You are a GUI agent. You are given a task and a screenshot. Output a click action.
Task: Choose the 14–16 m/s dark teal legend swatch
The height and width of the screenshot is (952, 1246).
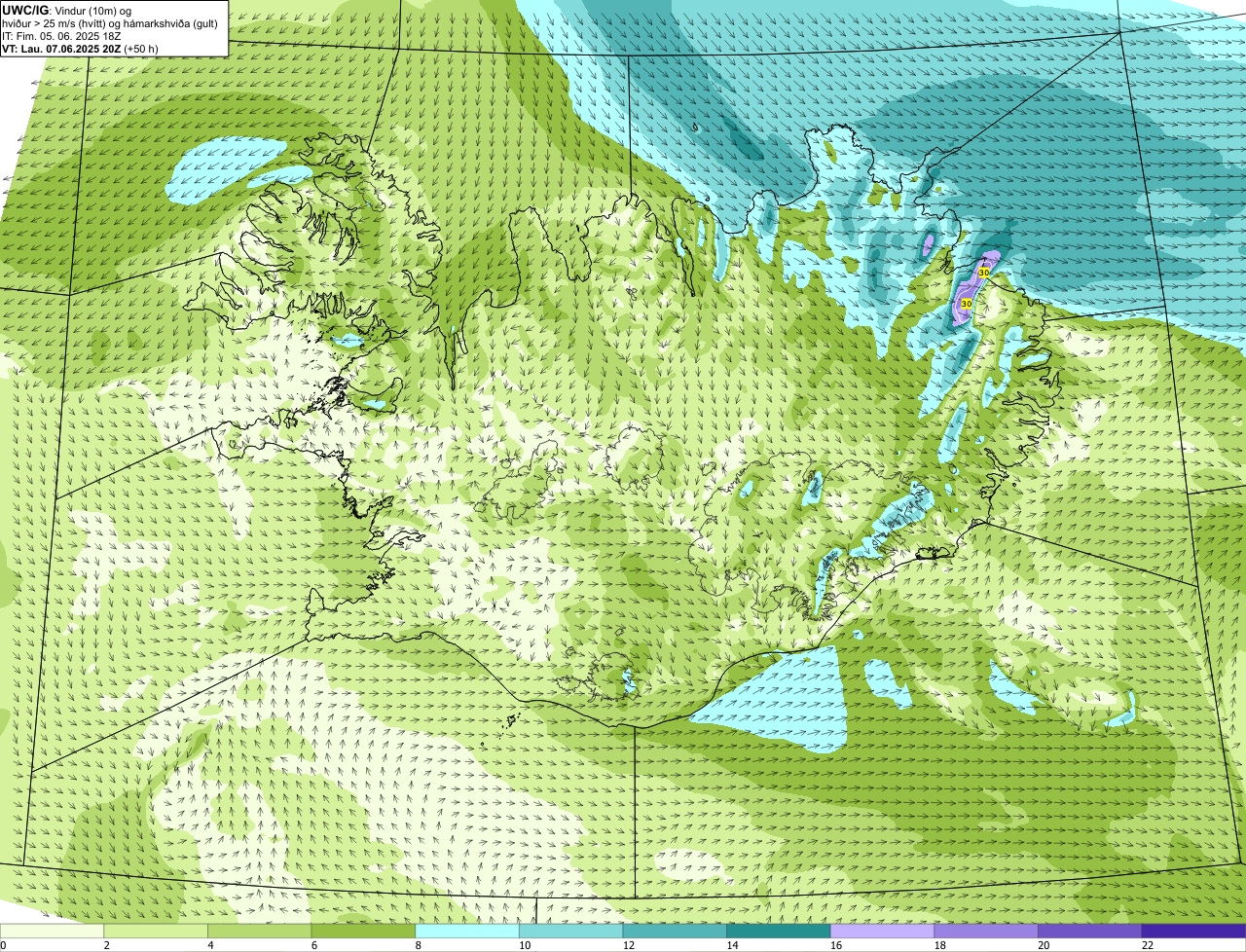pyautogui.click(x=779, y=931)
